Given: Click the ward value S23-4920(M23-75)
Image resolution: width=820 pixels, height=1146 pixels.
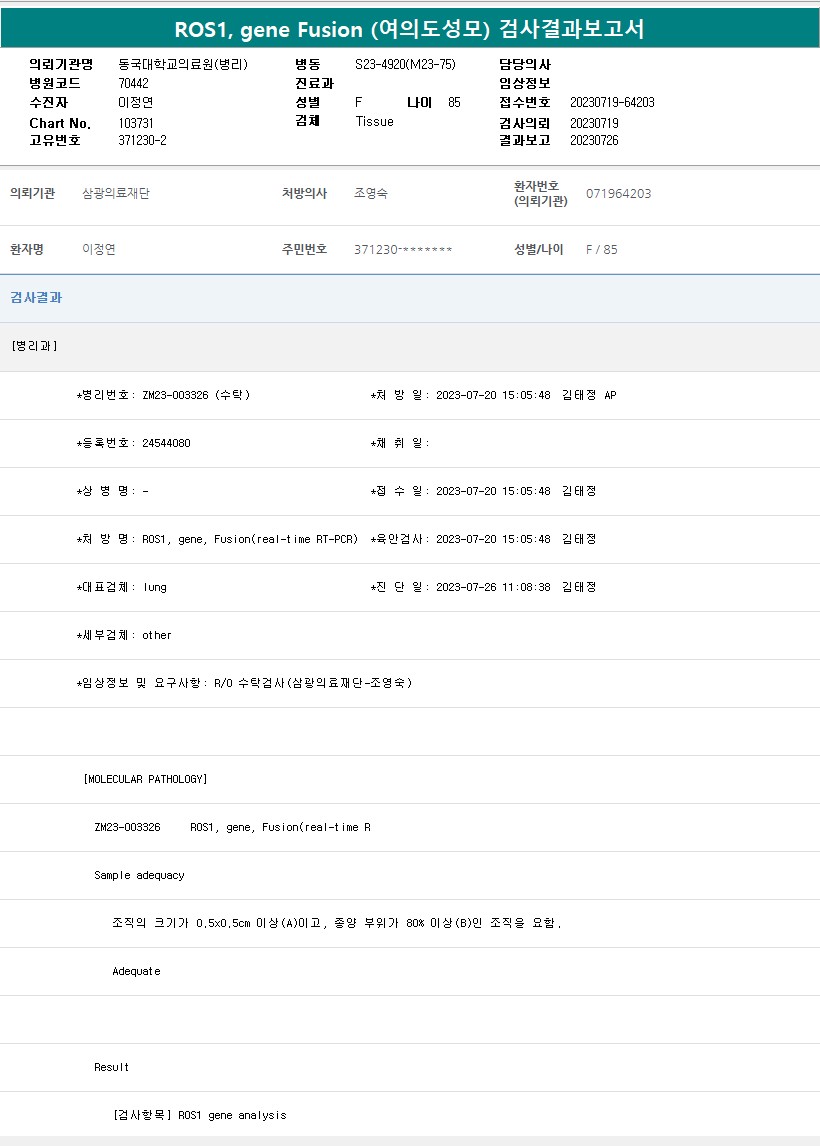Looking at the screenshot, I should point(405,64).
